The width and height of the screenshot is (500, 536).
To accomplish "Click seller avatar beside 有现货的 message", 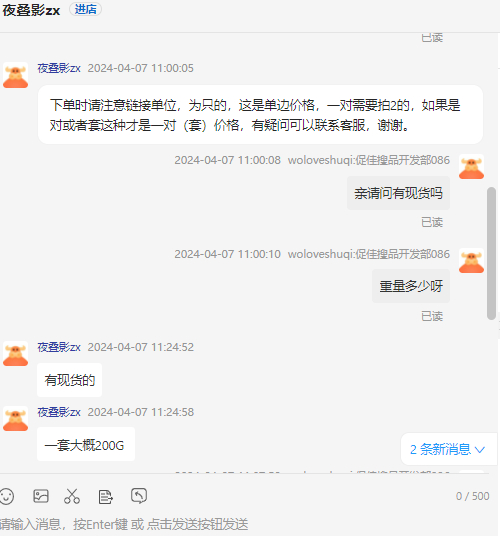I will coord(15,354).
